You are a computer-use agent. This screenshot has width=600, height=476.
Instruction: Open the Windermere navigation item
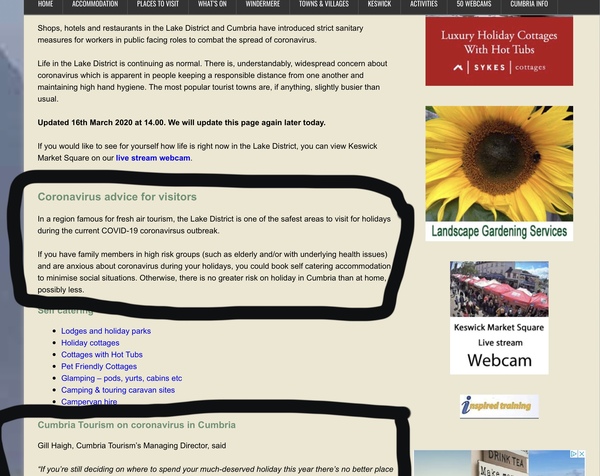(262, 5)
